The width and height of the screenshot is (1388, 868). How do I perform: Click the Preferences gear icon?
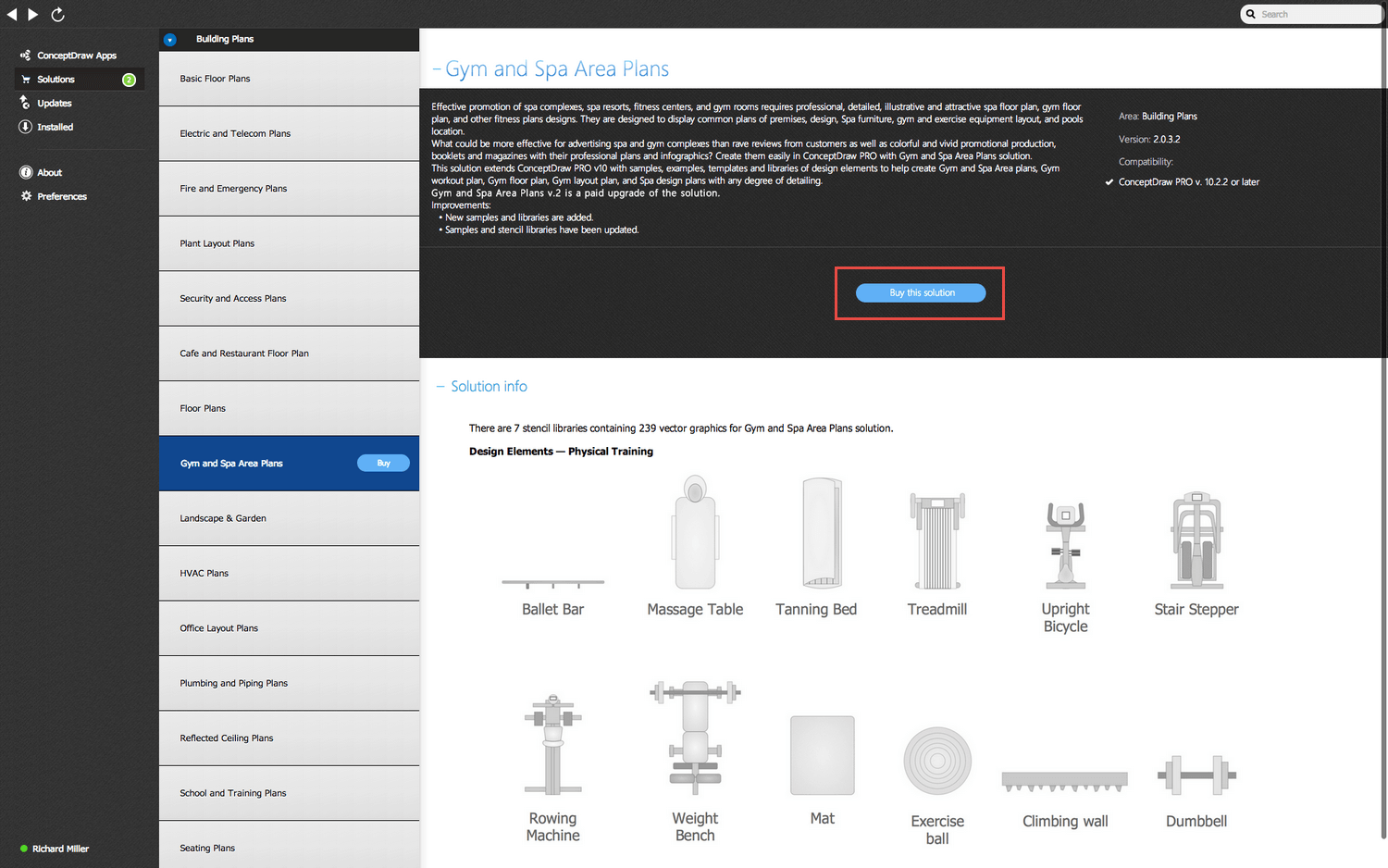26,196
